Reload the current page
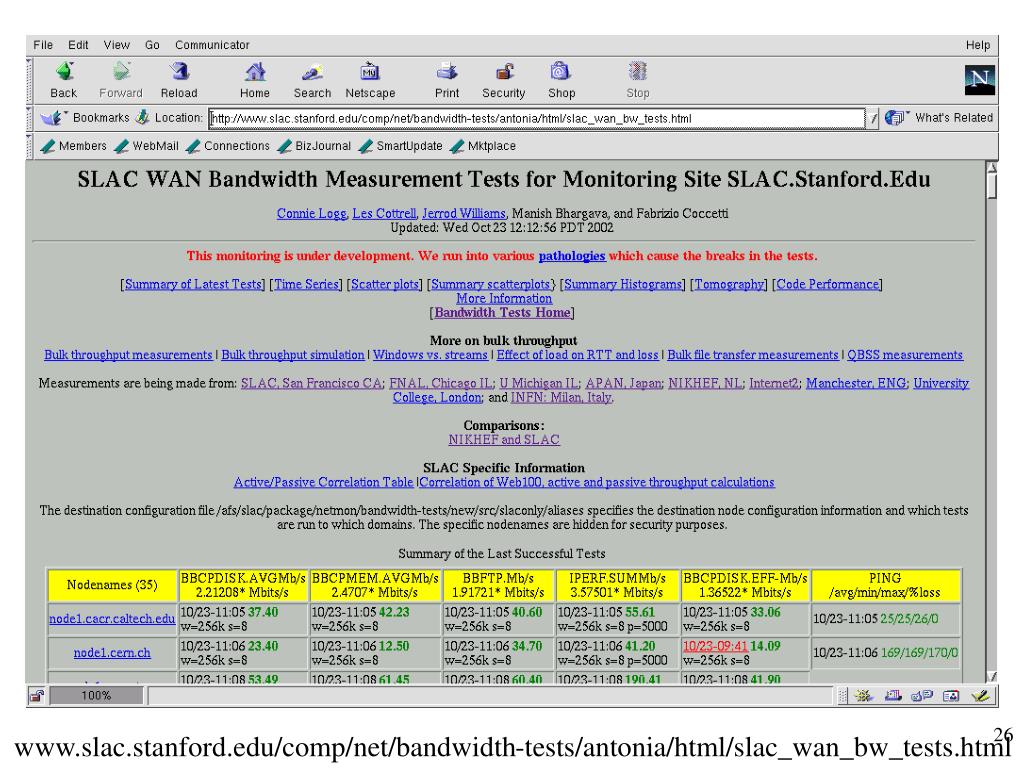This screenshot has width=1024, height=768. (179, 72)
